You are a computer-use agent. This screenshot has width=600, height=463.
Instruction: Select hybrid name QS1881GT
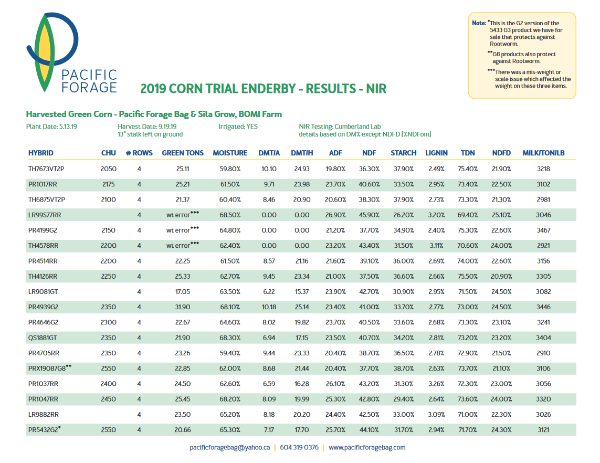click(x=43, y=338)
